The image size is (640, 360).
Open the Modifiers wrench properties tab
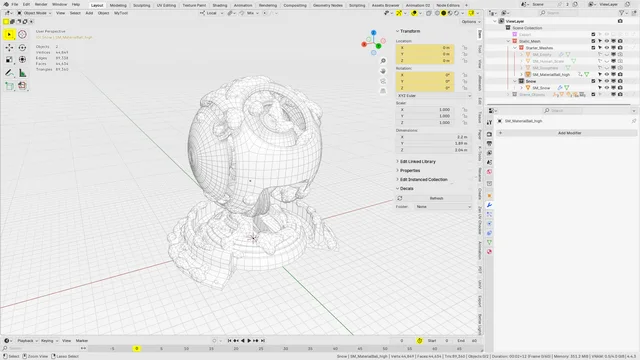pyautogui.click(x=489, y=205)
